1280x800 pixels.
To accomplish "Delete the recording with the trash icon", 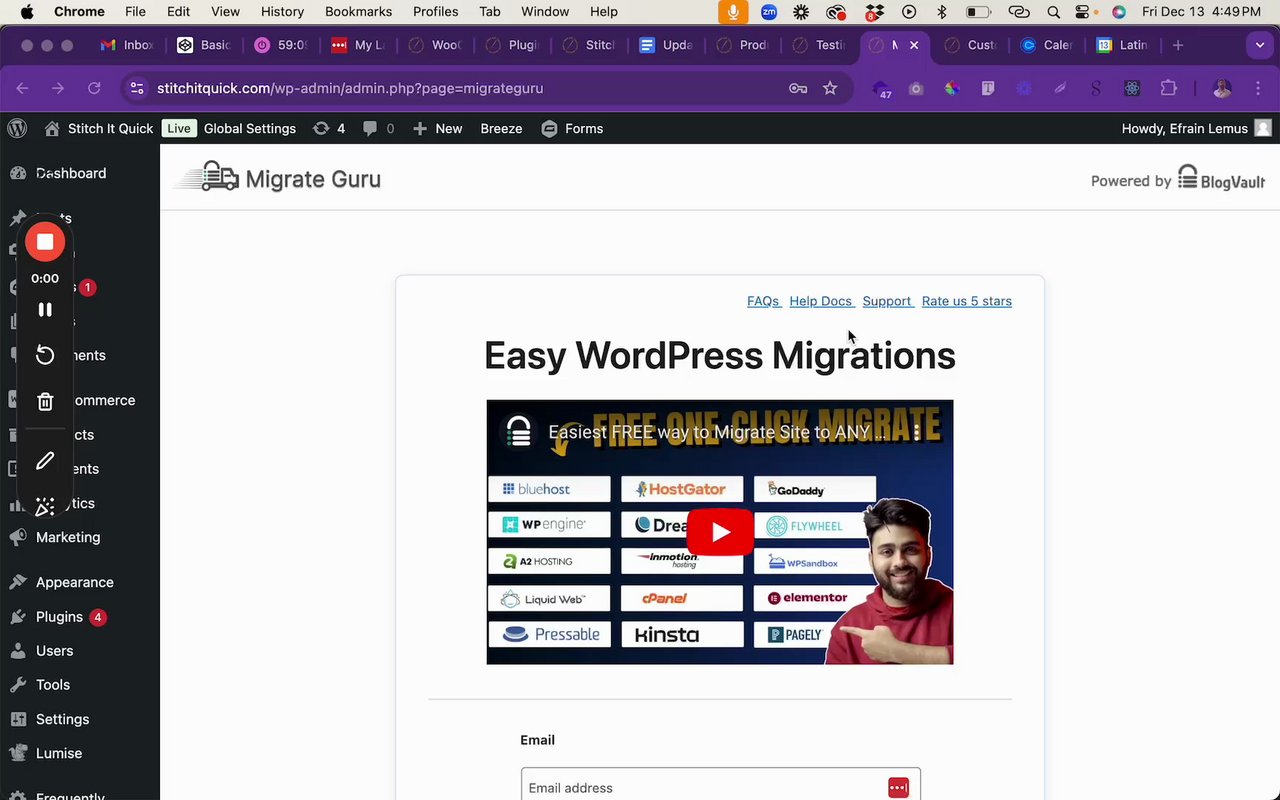I will 45,401.
